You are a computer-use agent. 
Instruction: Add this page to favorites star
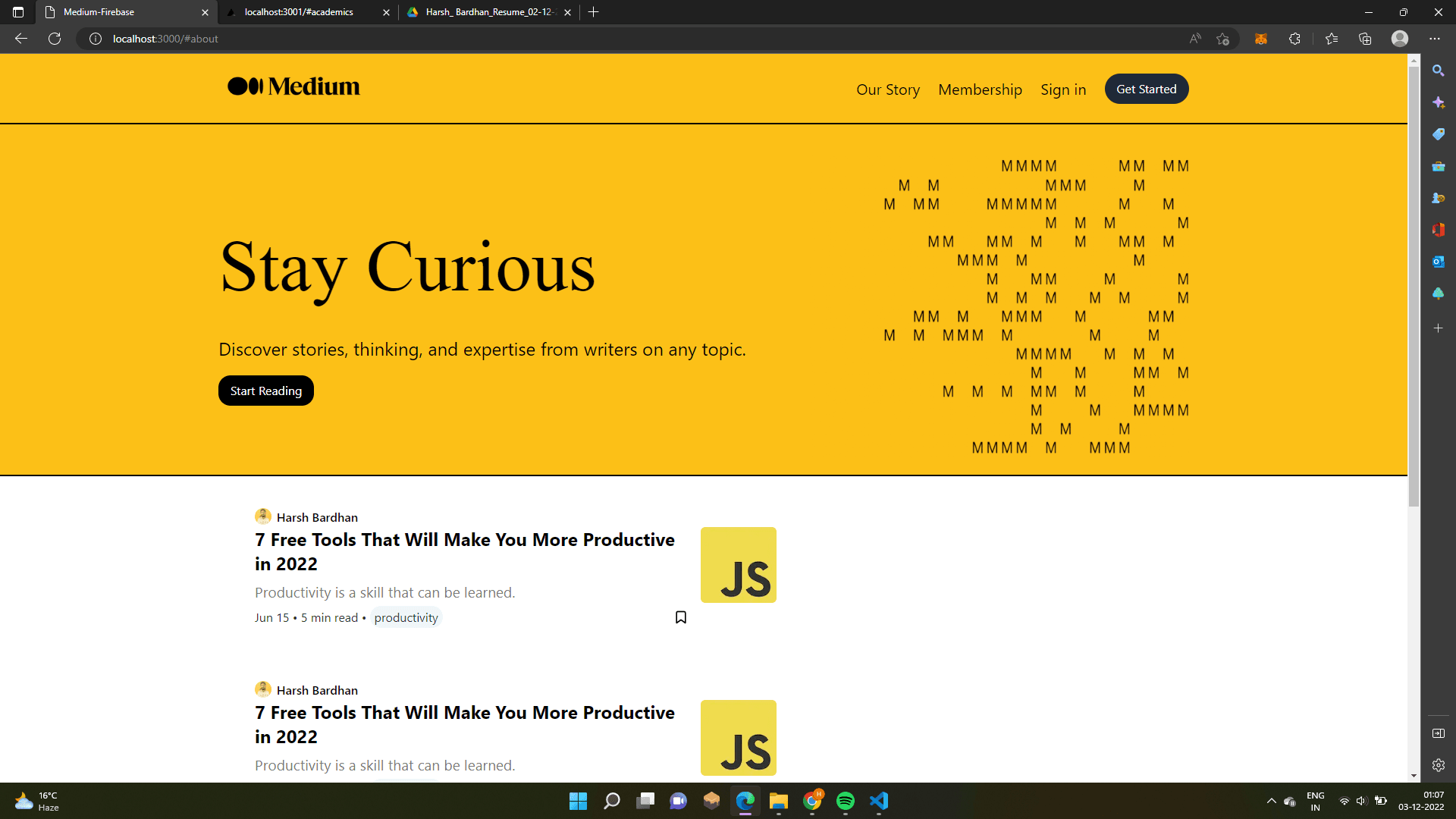pyautogui.click(x=1222, y=39)
